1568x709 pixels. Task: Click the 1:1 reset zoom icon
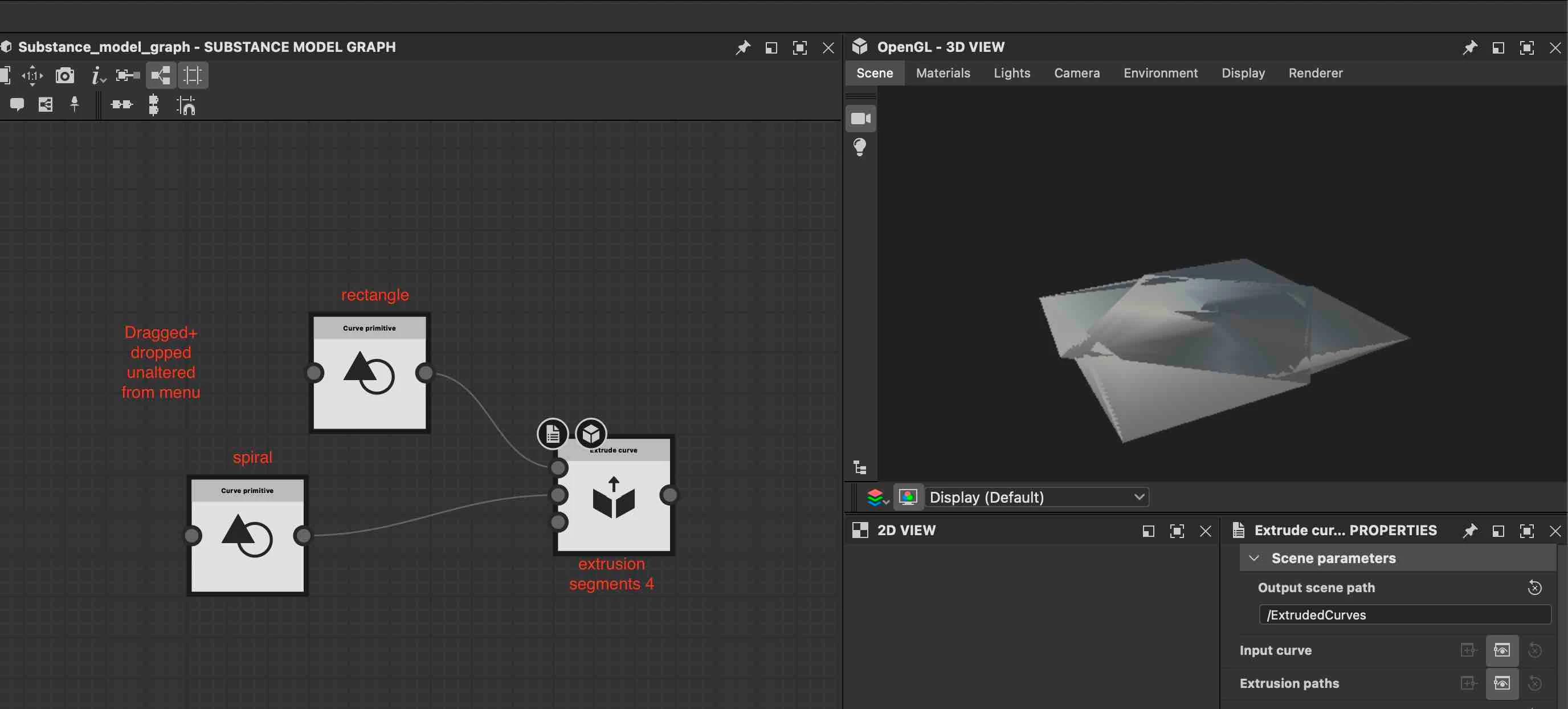click(x=32, y=76)
